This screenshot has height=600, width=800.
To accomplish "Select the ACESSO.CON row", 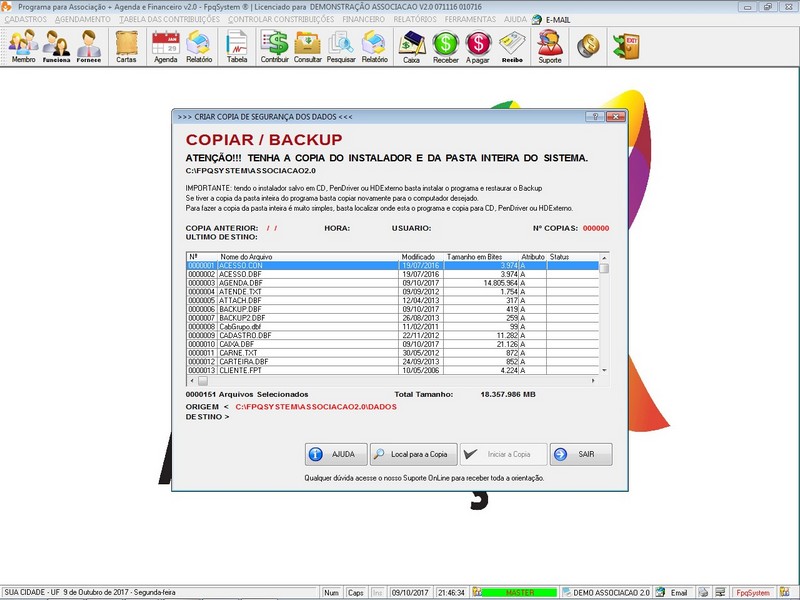I will [x=392, y=265].
